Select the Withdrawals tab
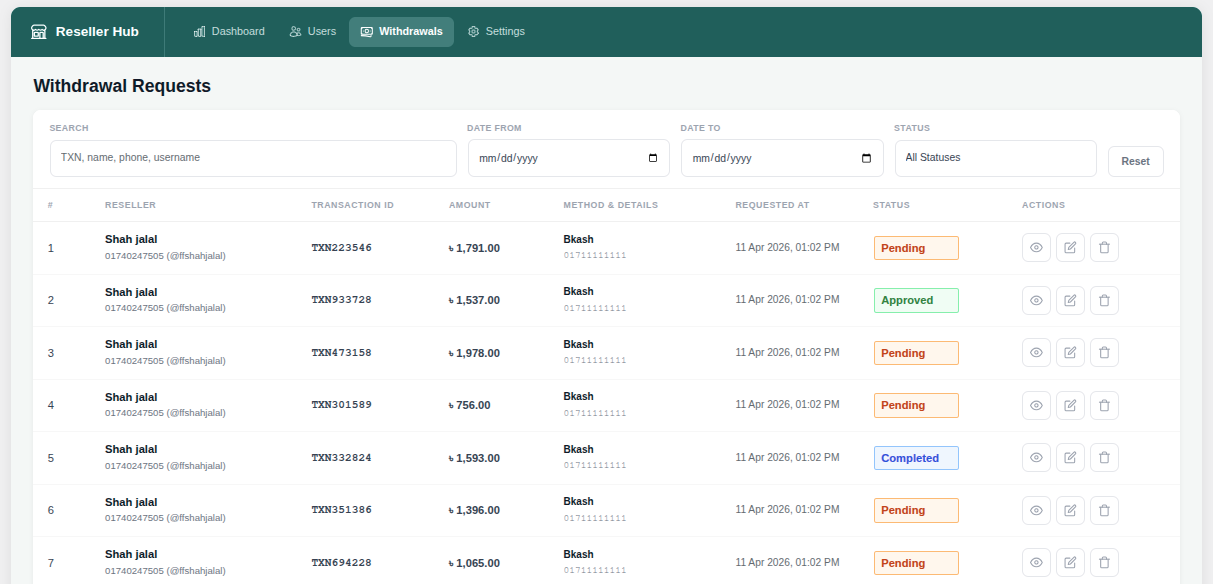 pyautogui.click(x=401, y=32)
